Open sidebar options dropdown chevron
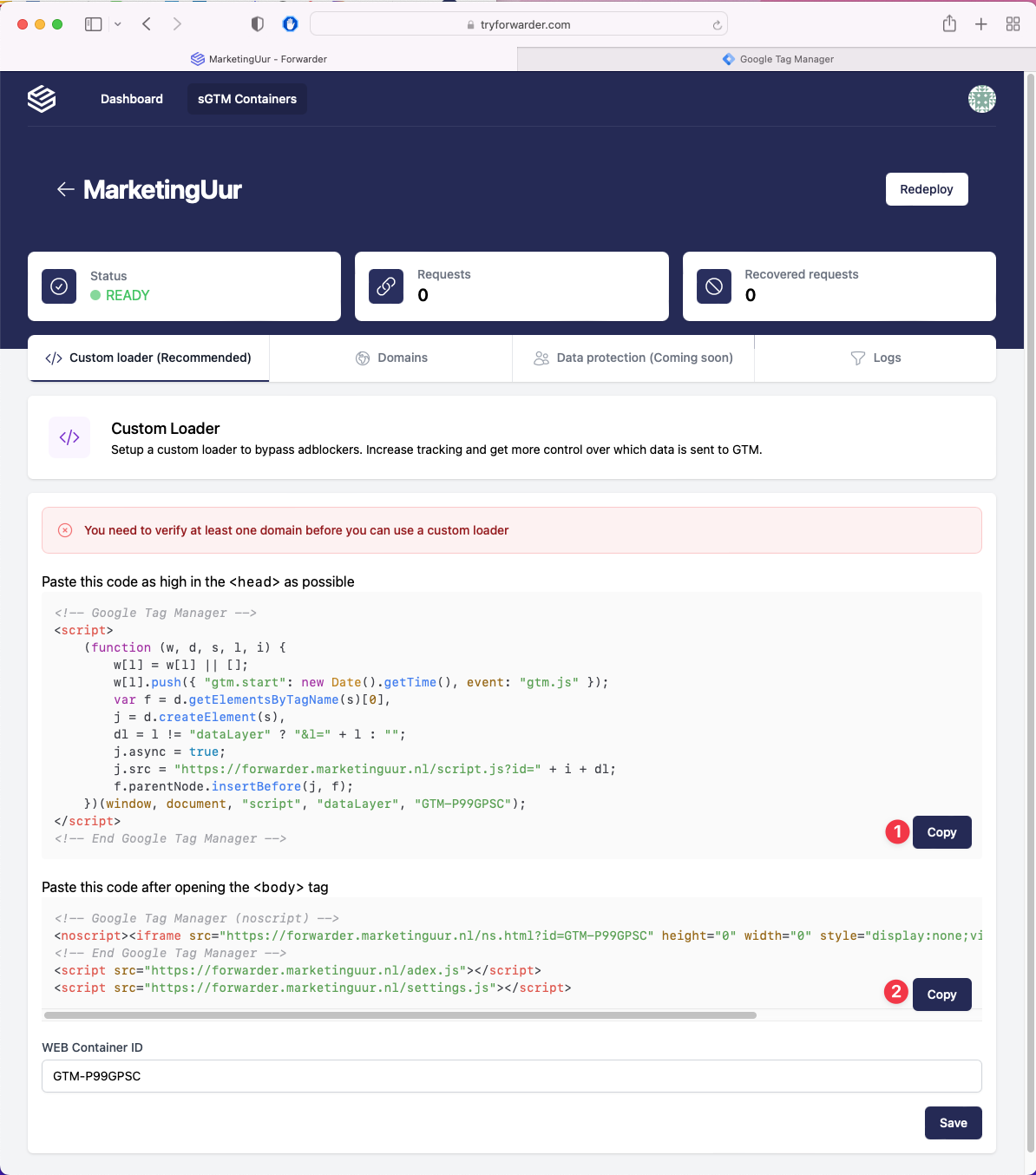 click(x=118, y=24)
